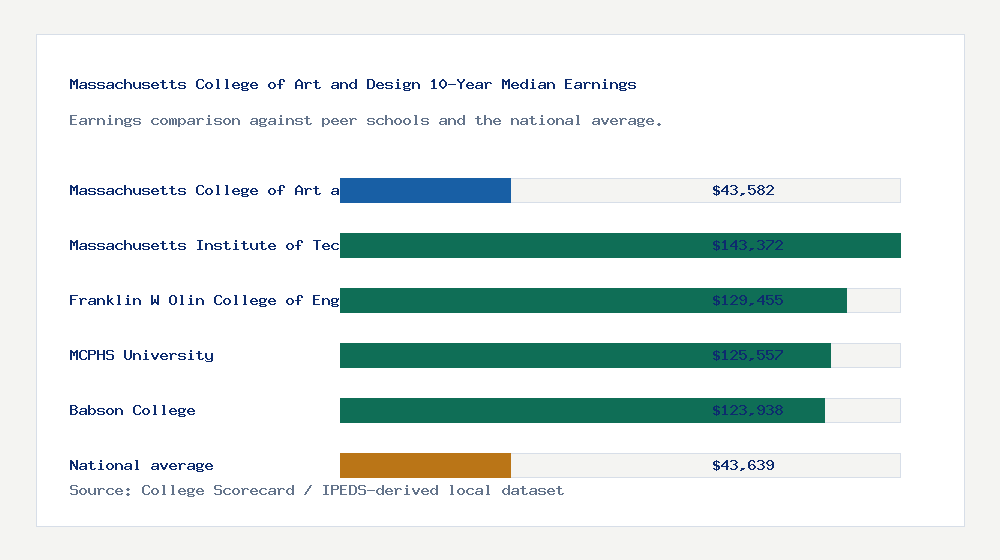Select the 'Babson College' row label

[x=132, y=410]
